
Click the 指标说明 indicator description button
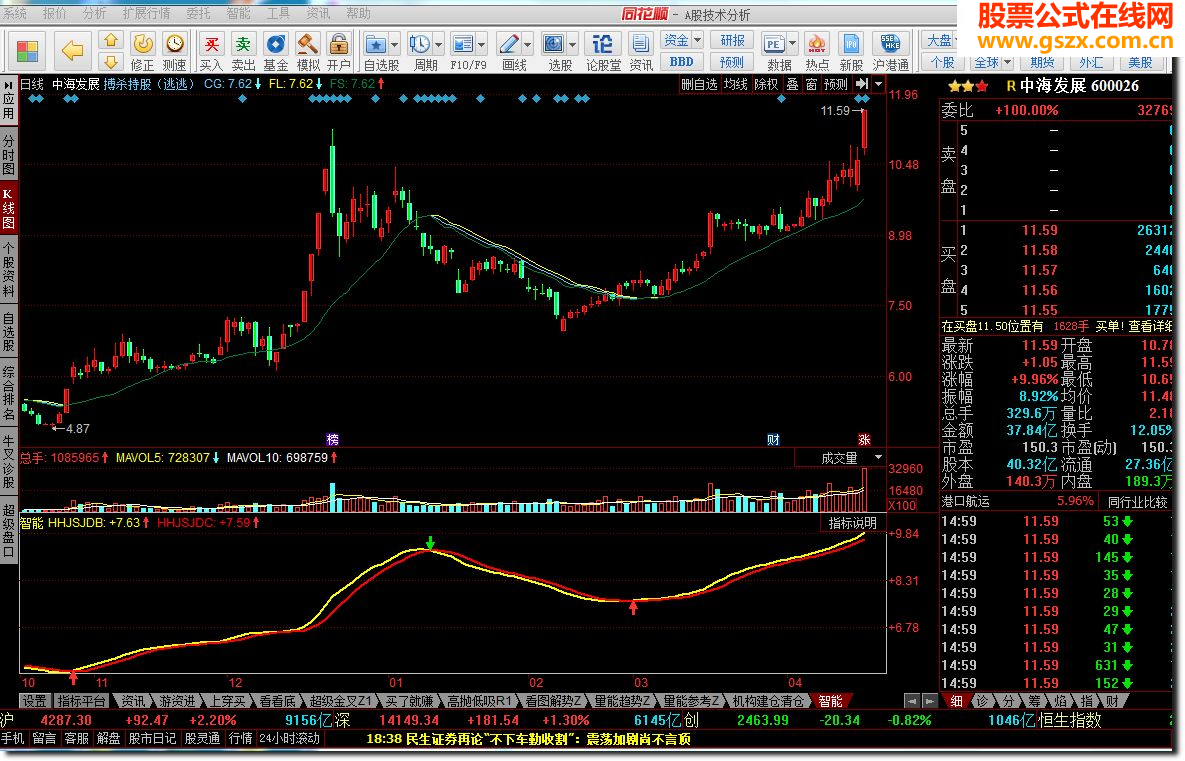[x=852, y=523]
